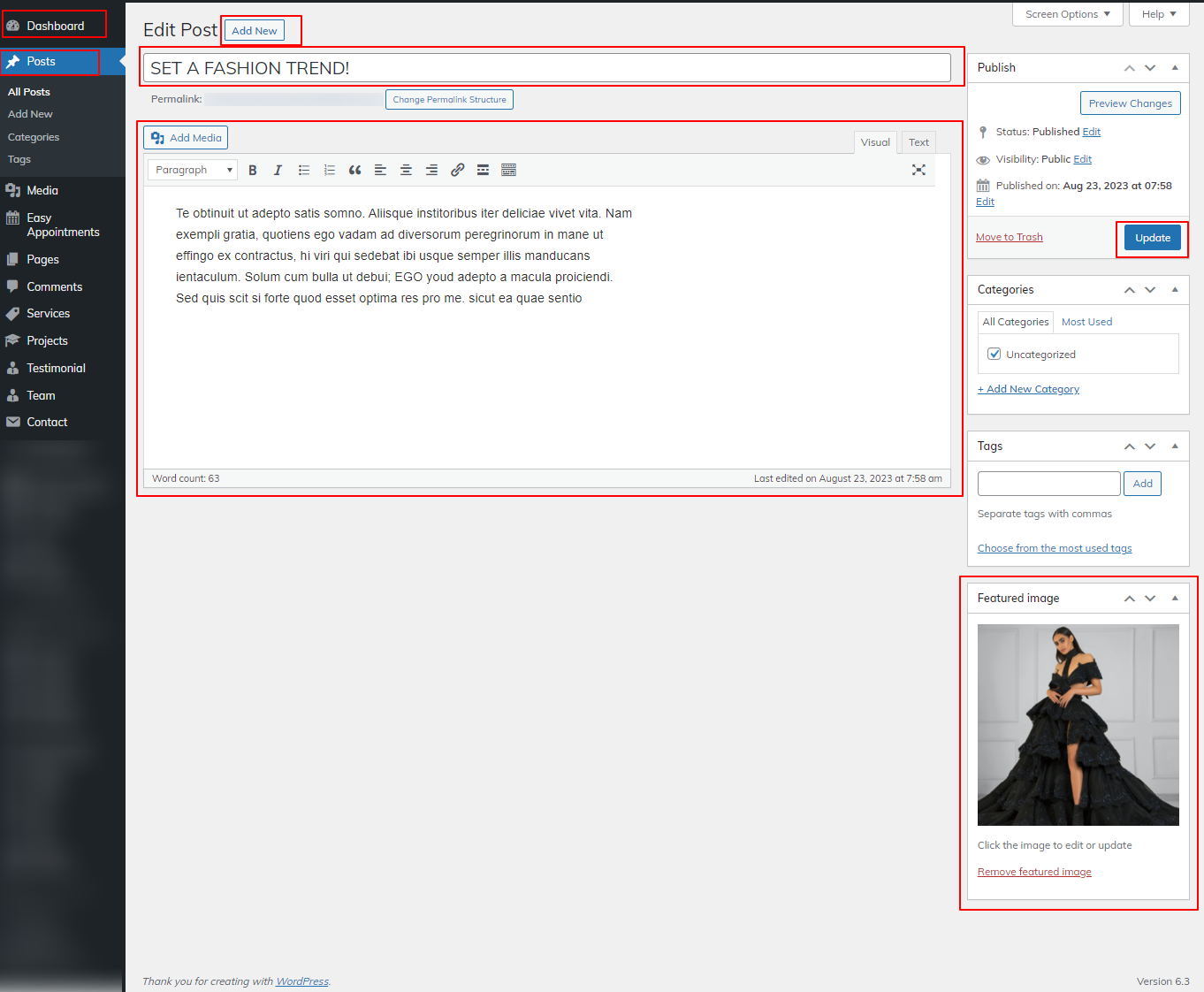Insert the Read More tag

pos(483,171)
